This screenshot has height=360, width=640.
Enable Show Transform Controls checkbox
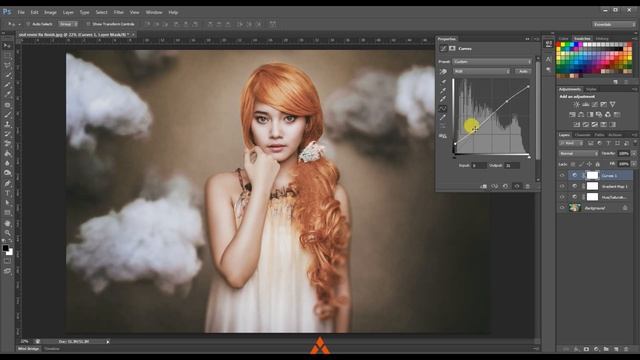tap(88, 24)
